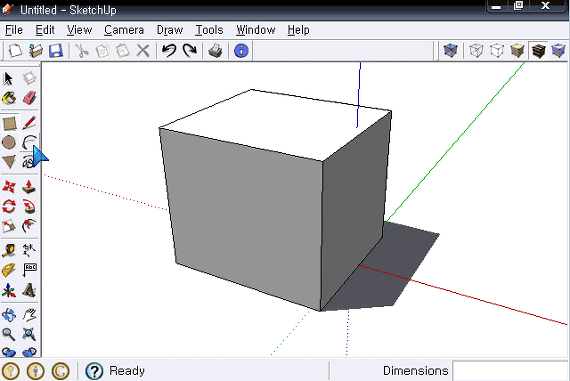Switch to Shaded with Textures display mode
The width and height of the screenshot is (570, 381).
click(538, 51)
